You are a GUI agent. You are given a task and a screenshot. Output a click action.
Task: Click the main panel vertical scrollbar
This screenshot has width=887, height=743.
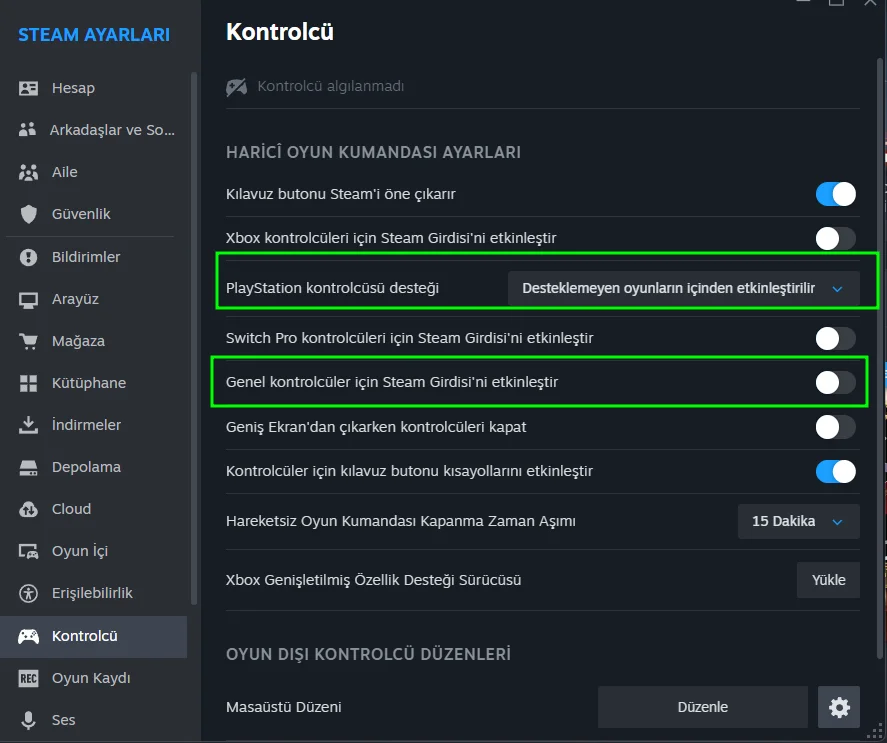coord(880,358)
